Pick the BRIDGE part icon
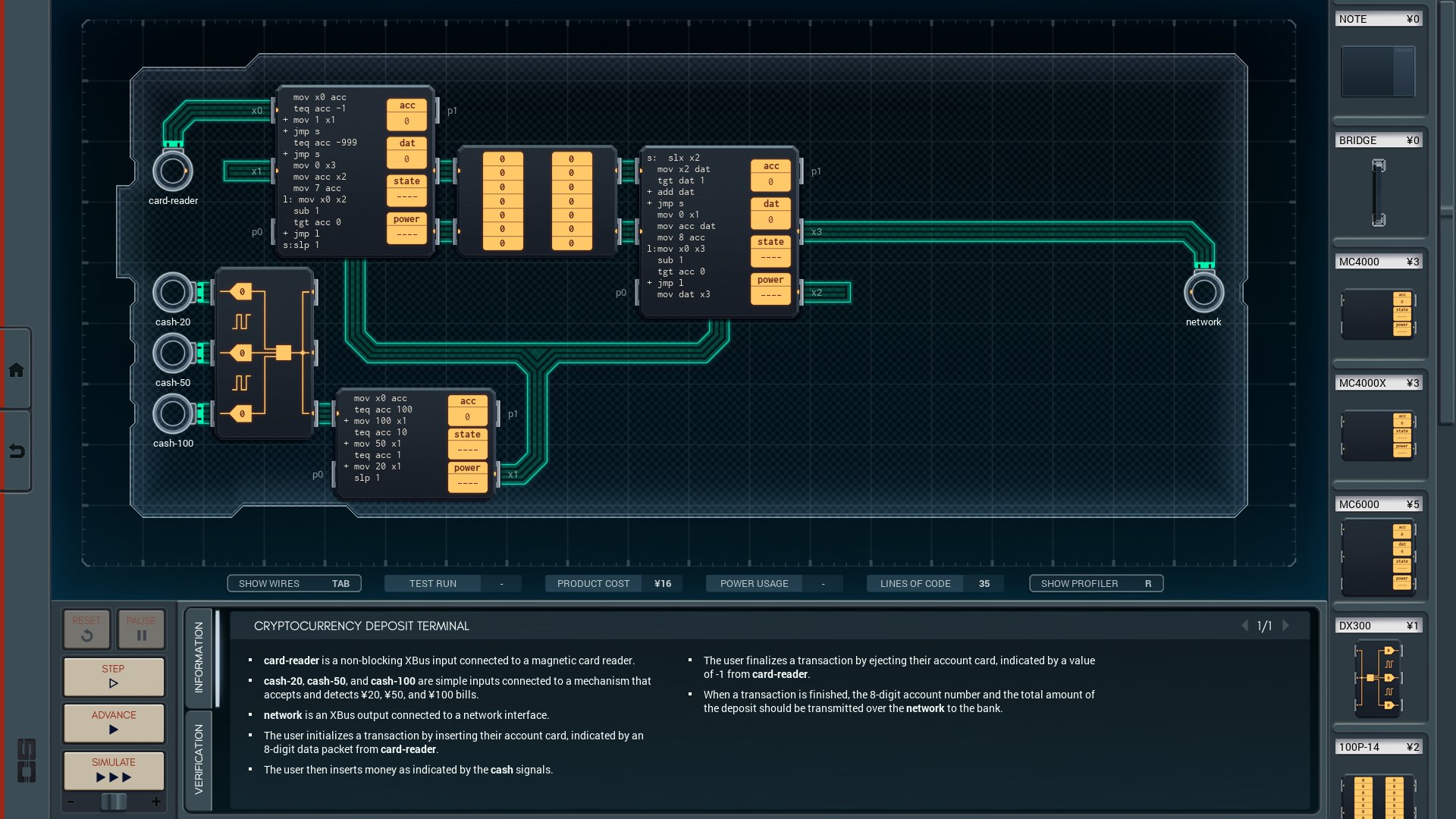The image size is (1456, 819). pyautogui.click(x=1379, y=193)
